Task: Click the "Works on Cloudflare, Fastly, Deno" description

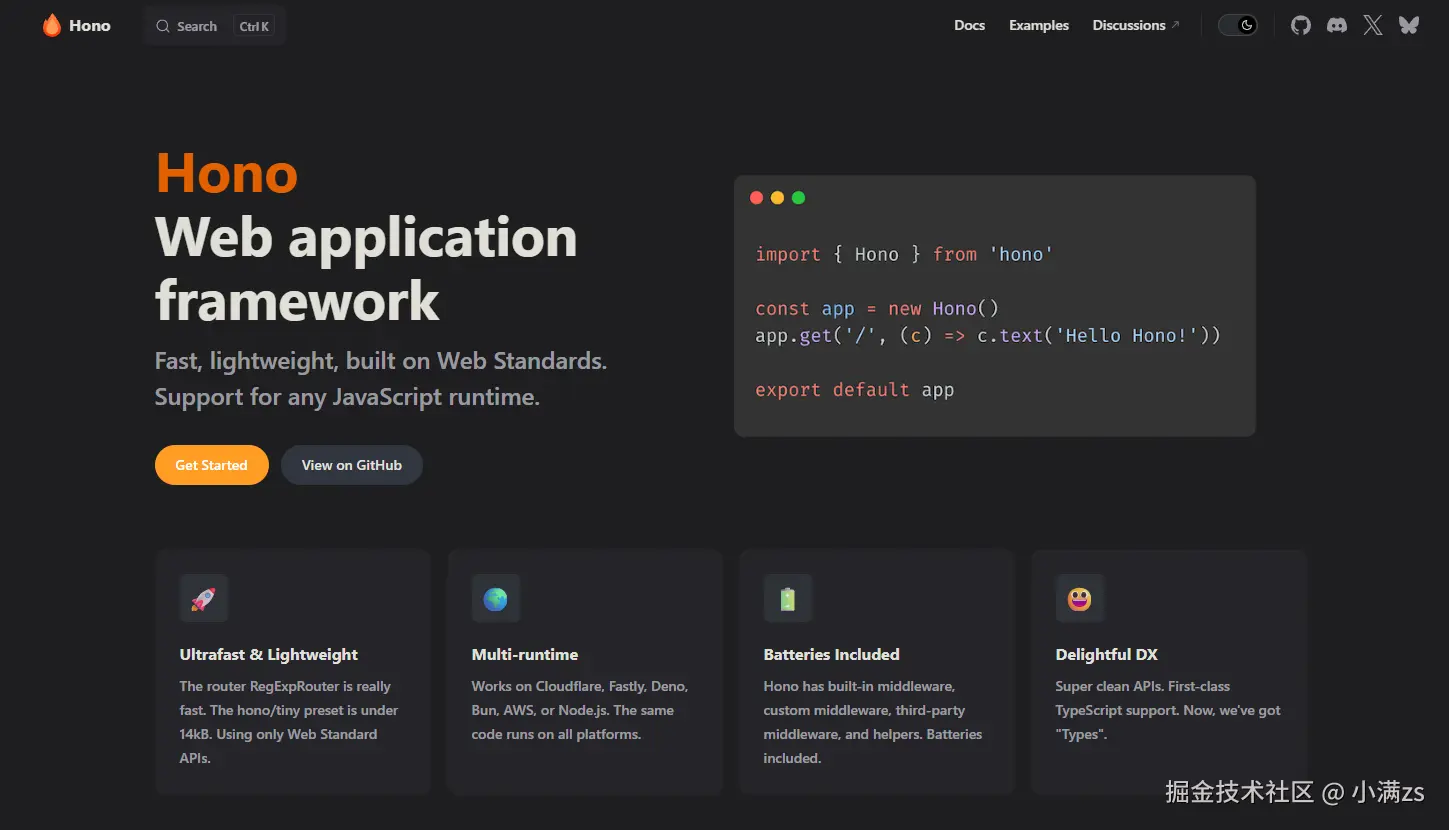Action: (x=580, y=710)
